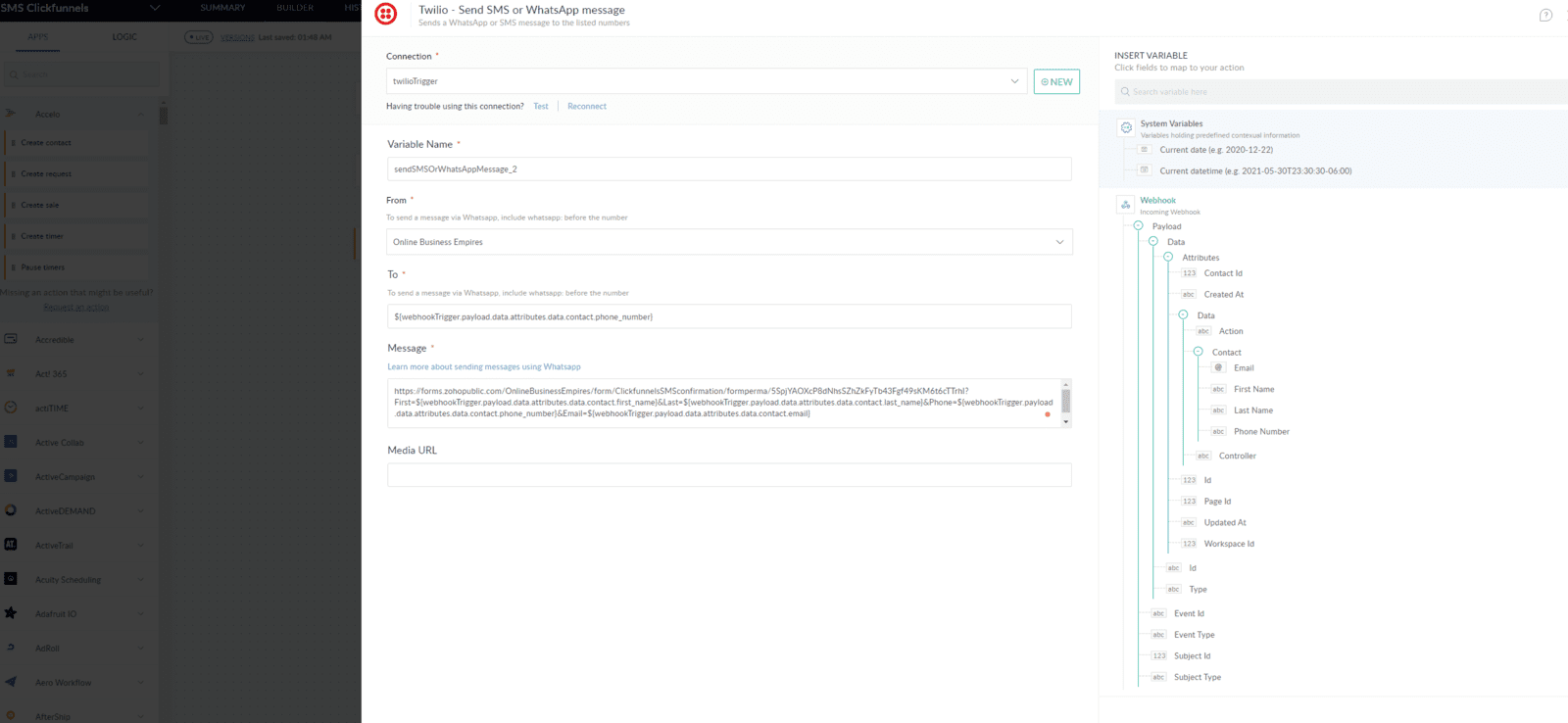Click the abc badge next to Created At
The width and height of the screenshot is (1568, 723).
(x=1189, y=294)
